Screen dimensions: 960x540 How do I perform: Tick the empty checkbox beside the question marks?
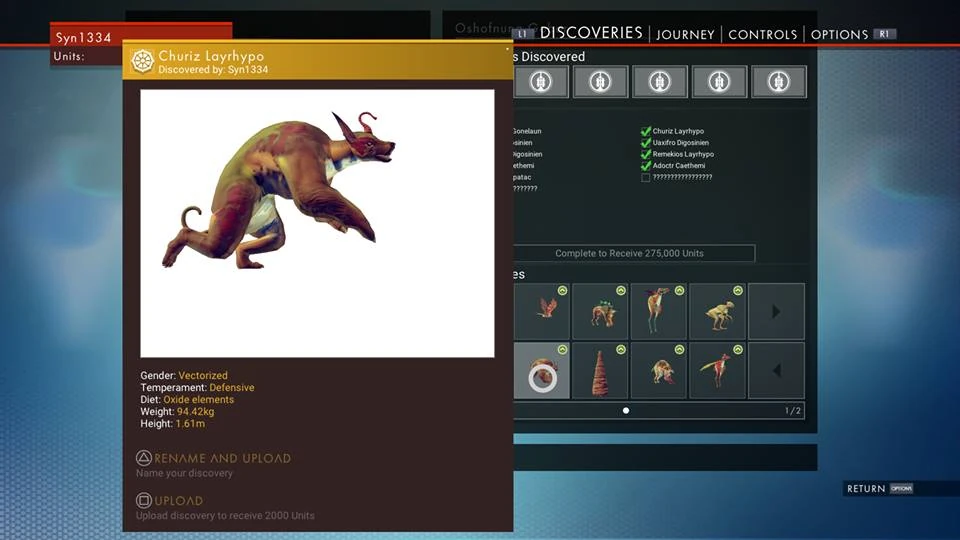645,178
